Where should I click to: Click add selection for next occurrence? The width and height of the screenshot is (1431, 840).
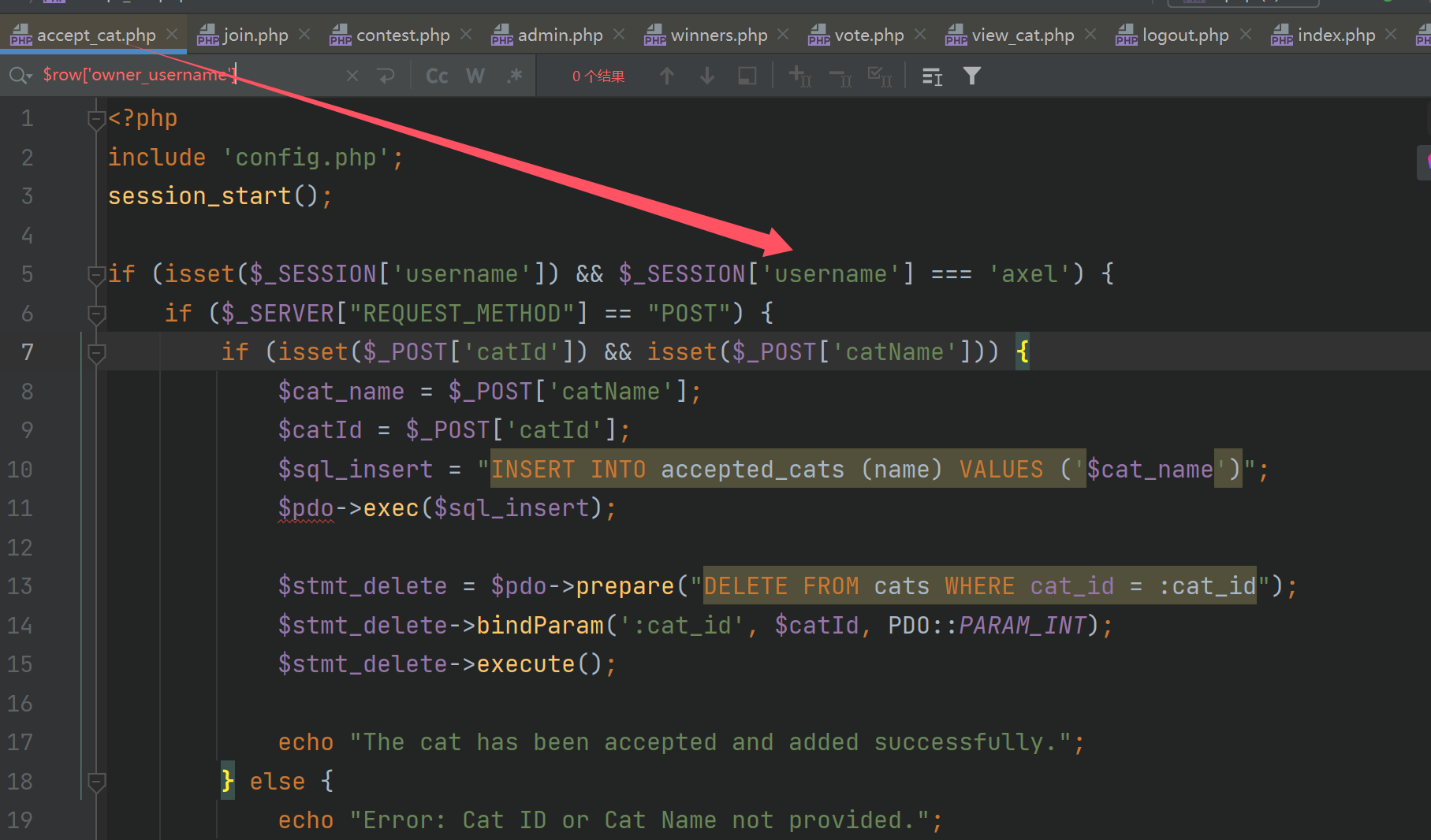click(x=799, y=76)
